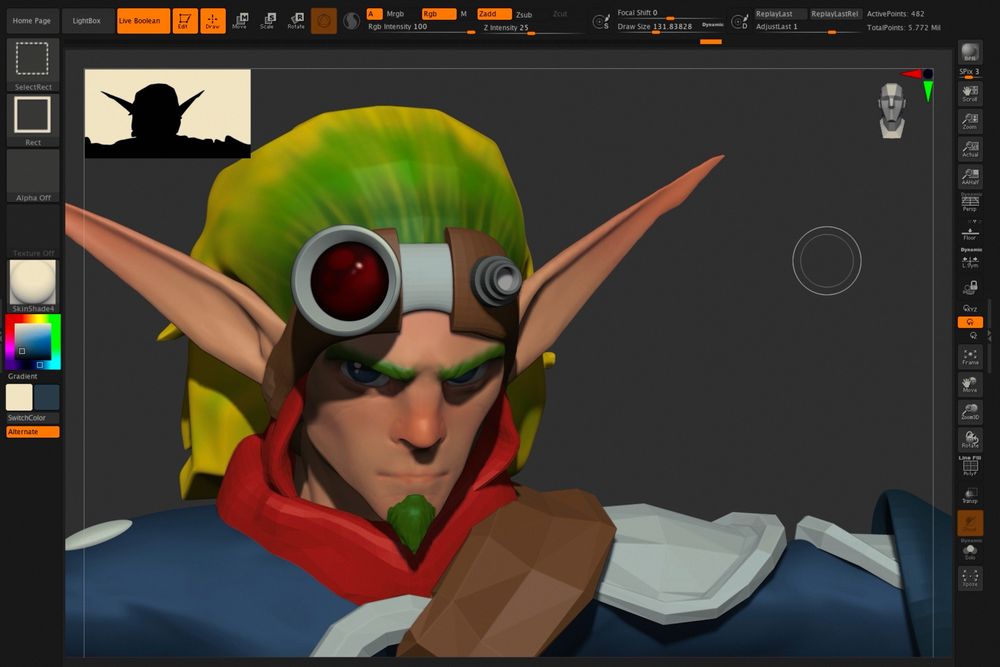This screenshot has width=1000, height=667.
Task: Click ReplayLast button
Action: pyautogui.click(x=781, y=13)
